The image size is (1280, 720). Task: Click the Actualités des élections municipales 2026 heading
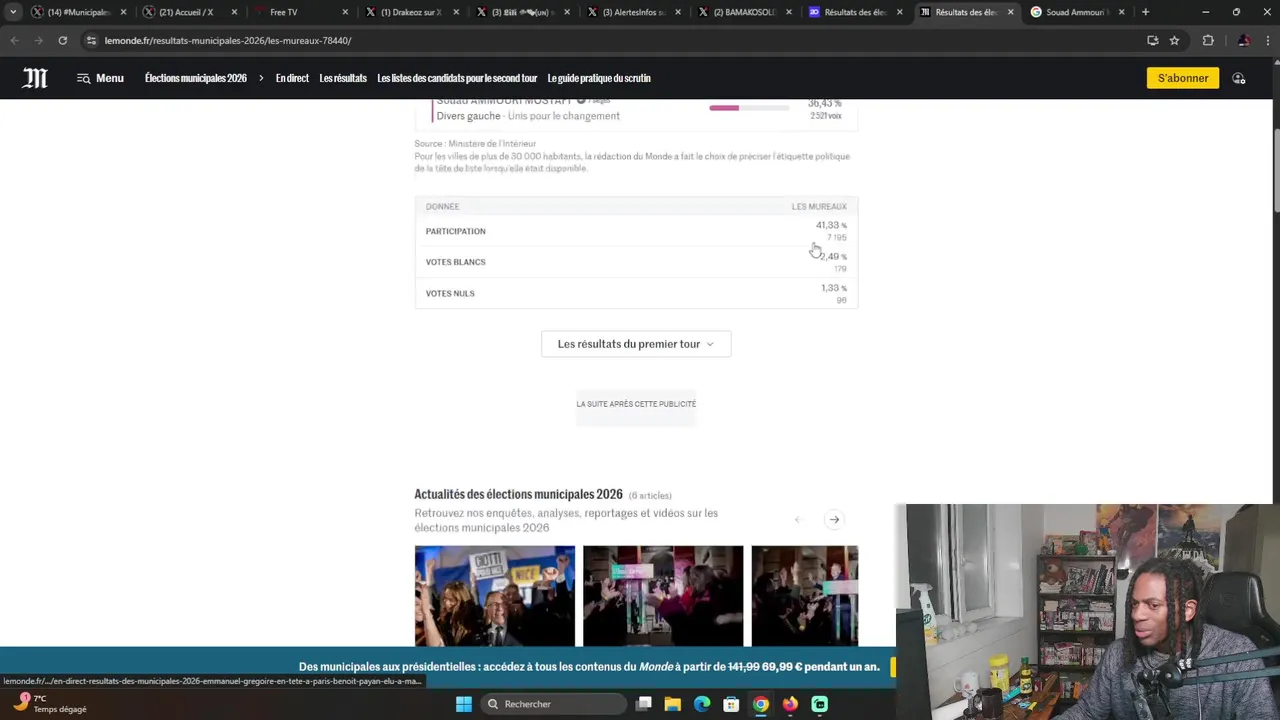519,495
